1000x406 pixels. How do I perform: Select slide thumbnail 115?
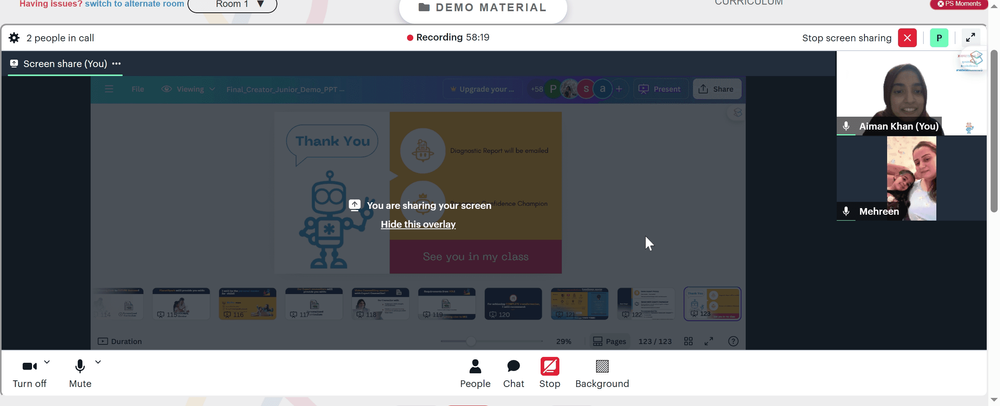[x=181, y=303]
